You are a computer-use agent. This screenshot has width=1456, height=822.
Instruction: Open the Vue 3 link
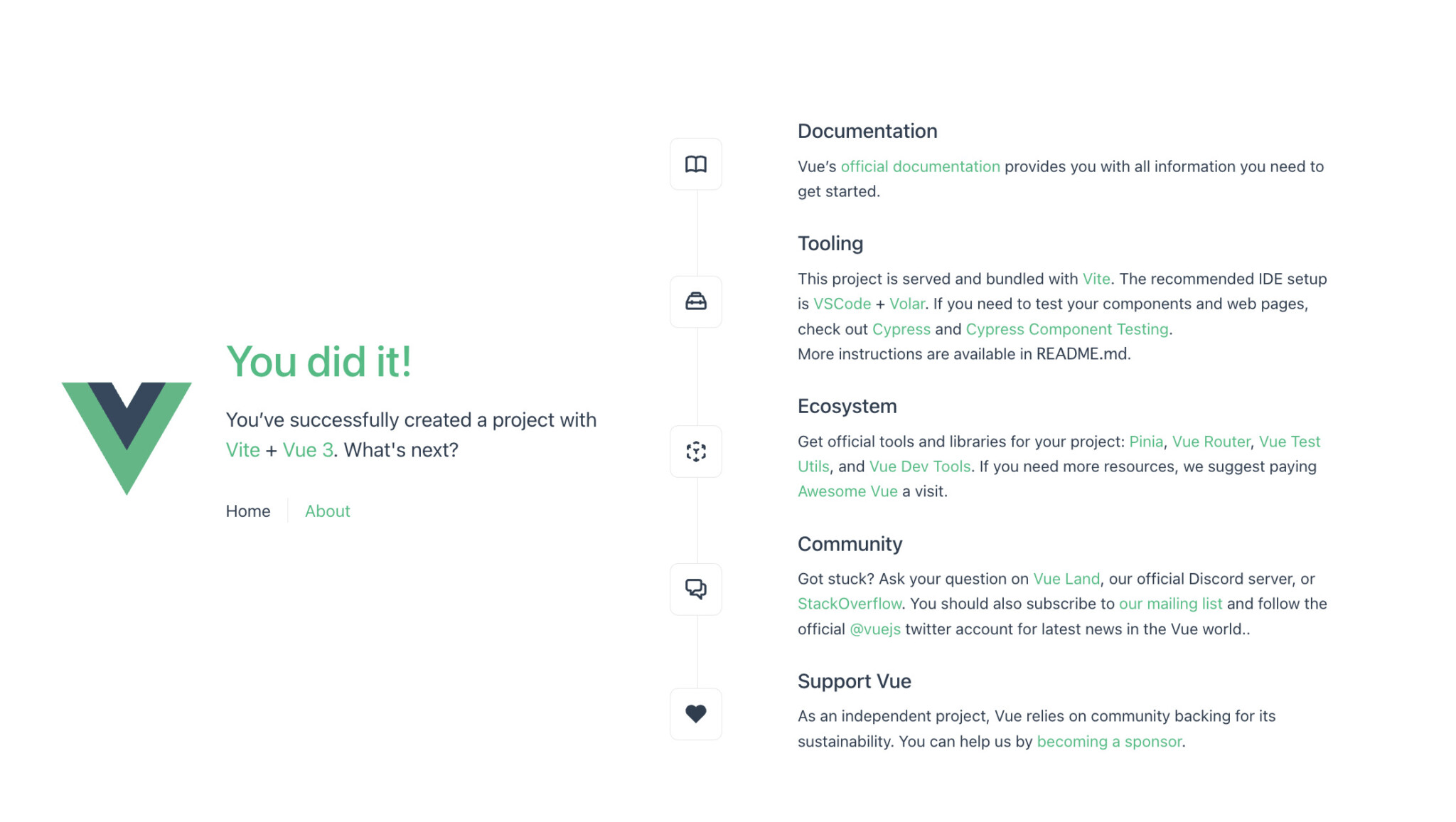(x=308, y=450)
